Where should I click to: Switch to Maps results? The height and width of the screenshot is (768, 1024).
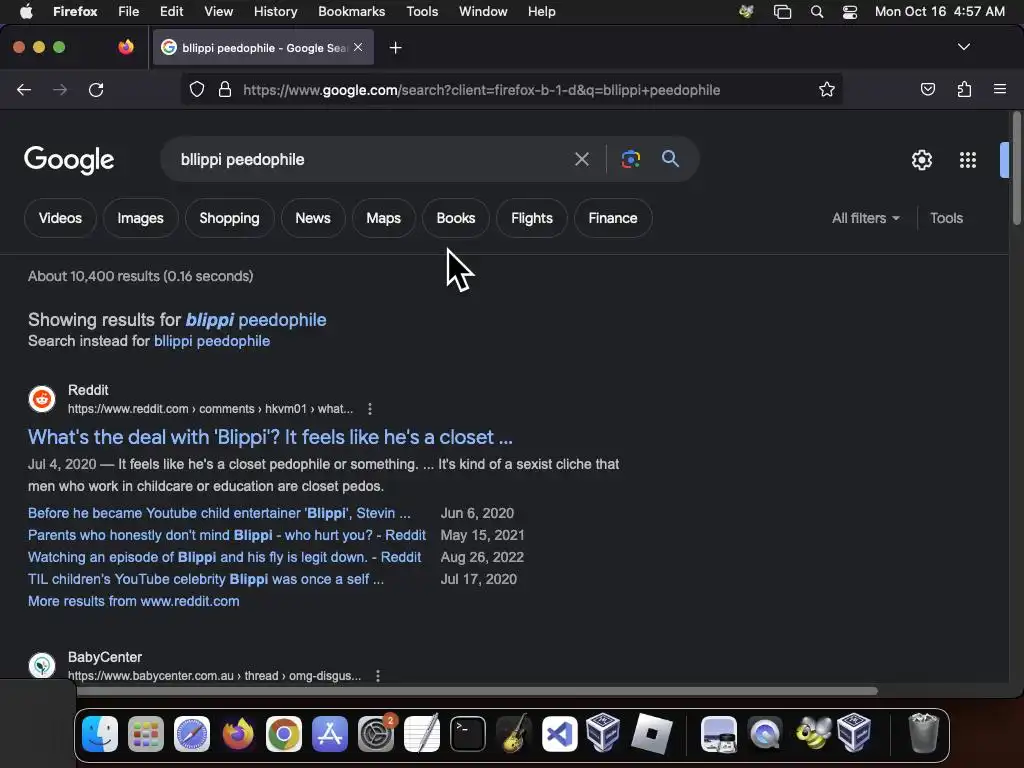383,218
